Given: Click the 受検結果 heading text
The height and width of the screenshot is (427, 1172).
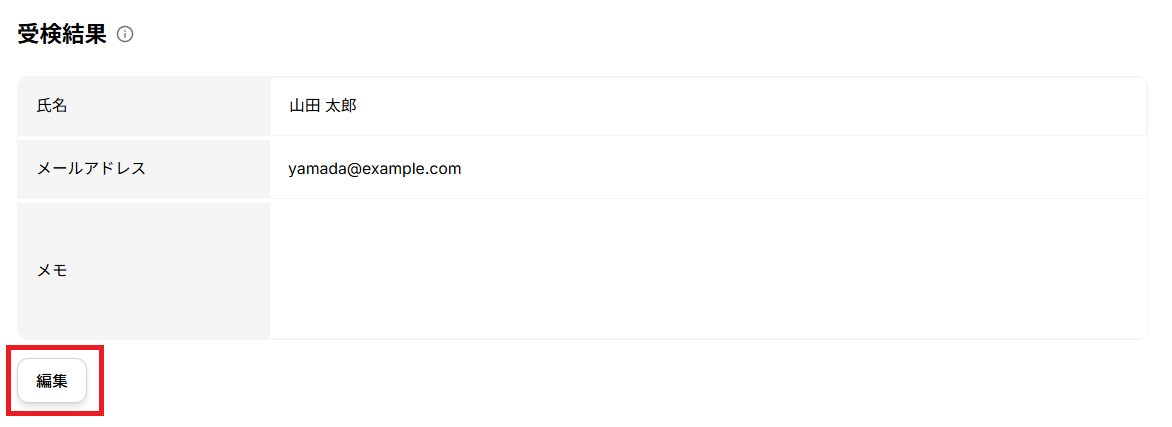Looking at the screenshot, I should coord(62,34).
